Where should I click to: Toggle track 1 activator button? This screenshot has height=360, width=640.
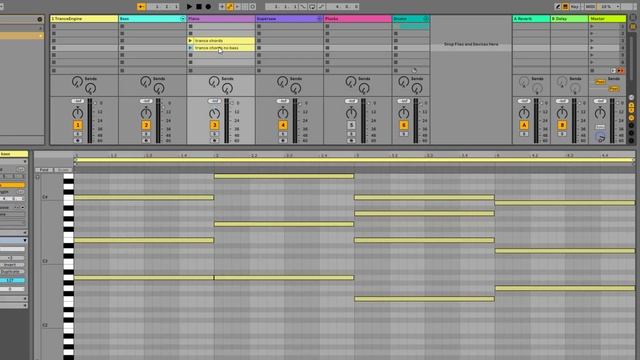pos(78,125)
